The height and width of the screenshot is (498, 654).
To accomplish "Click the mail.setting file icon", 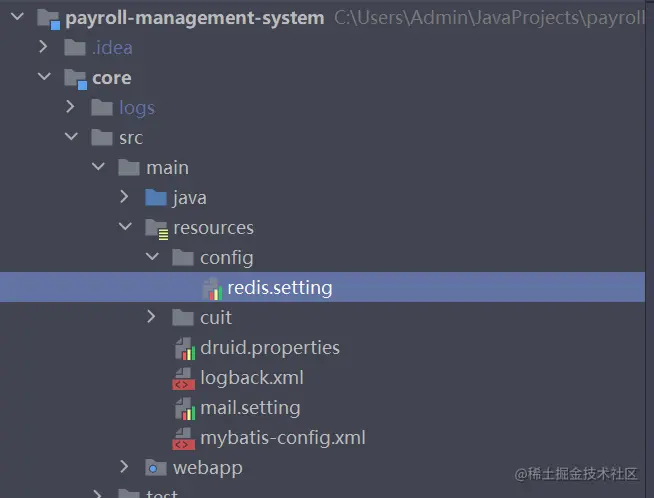I will (185, 409).
